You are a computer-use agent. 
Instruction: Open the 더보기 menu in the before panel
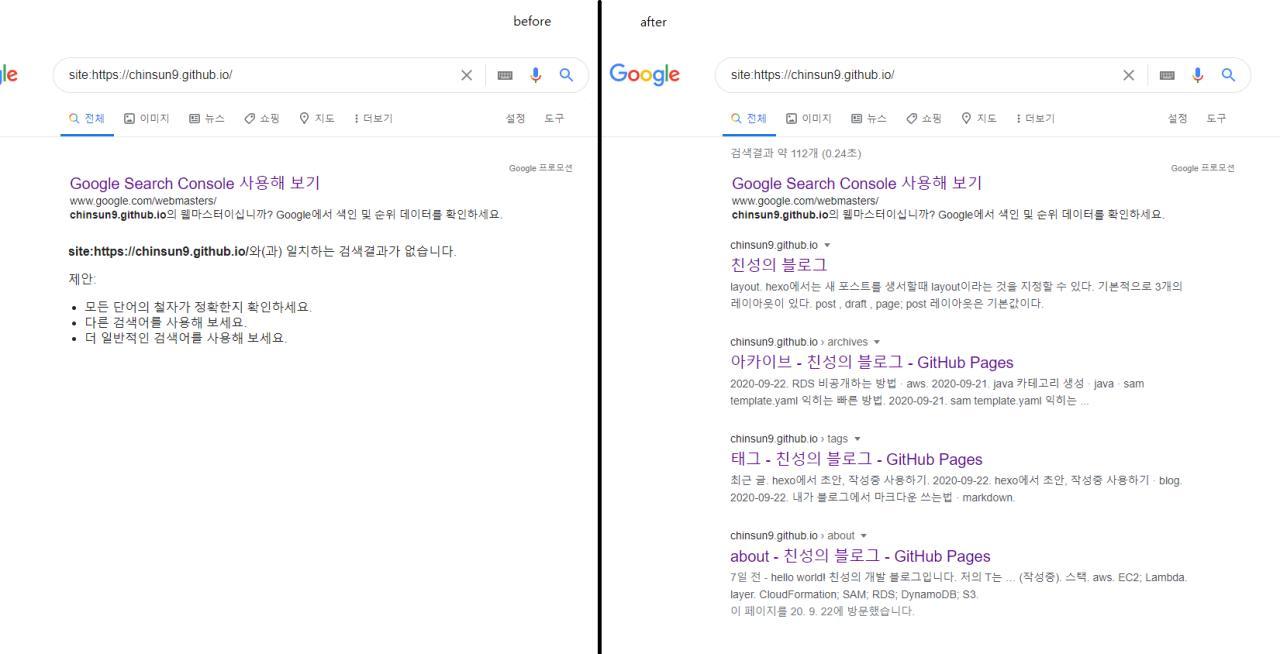[x=373, y=118]
